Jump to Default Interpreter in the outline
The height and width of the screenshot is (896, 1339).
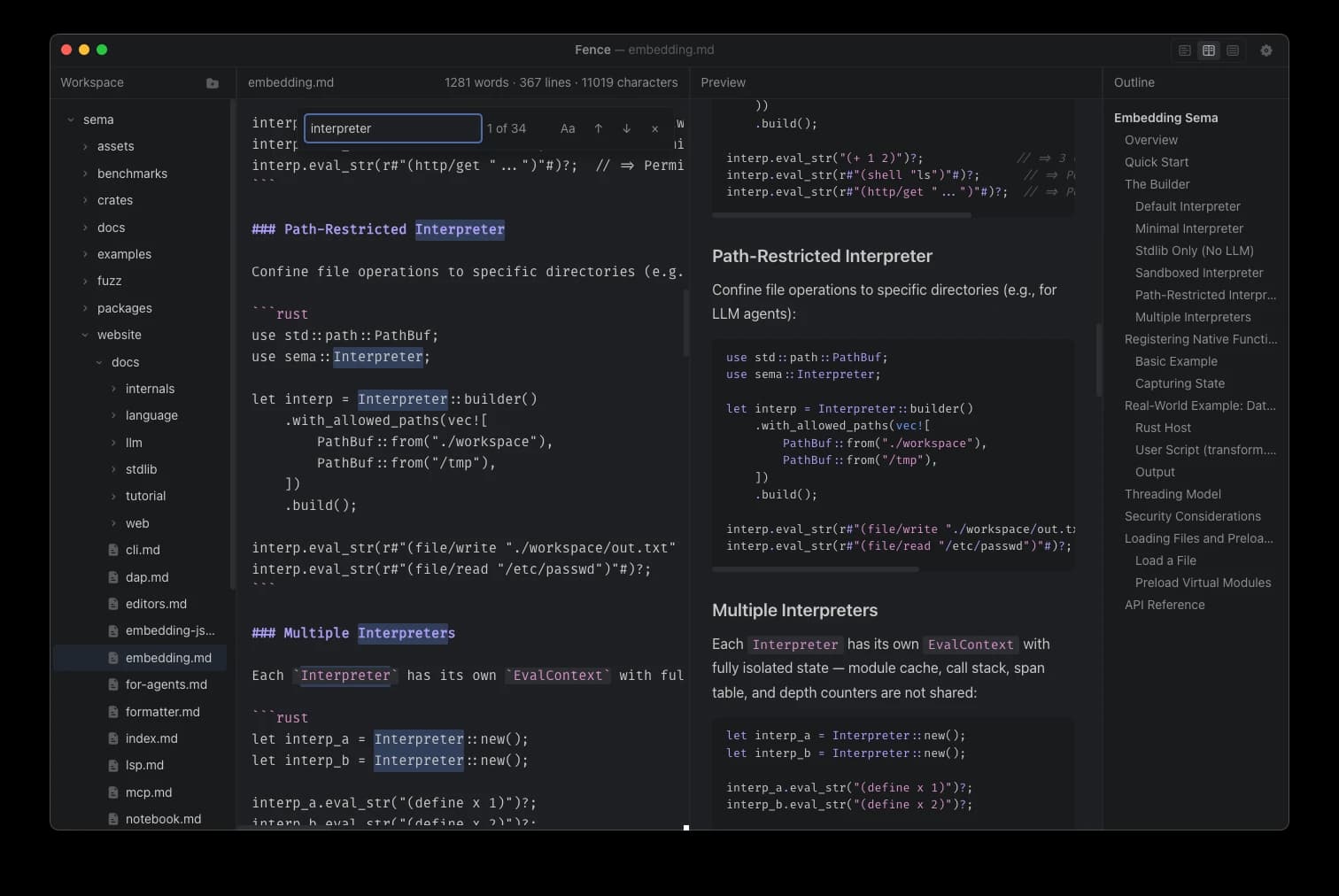point(1188,206)
